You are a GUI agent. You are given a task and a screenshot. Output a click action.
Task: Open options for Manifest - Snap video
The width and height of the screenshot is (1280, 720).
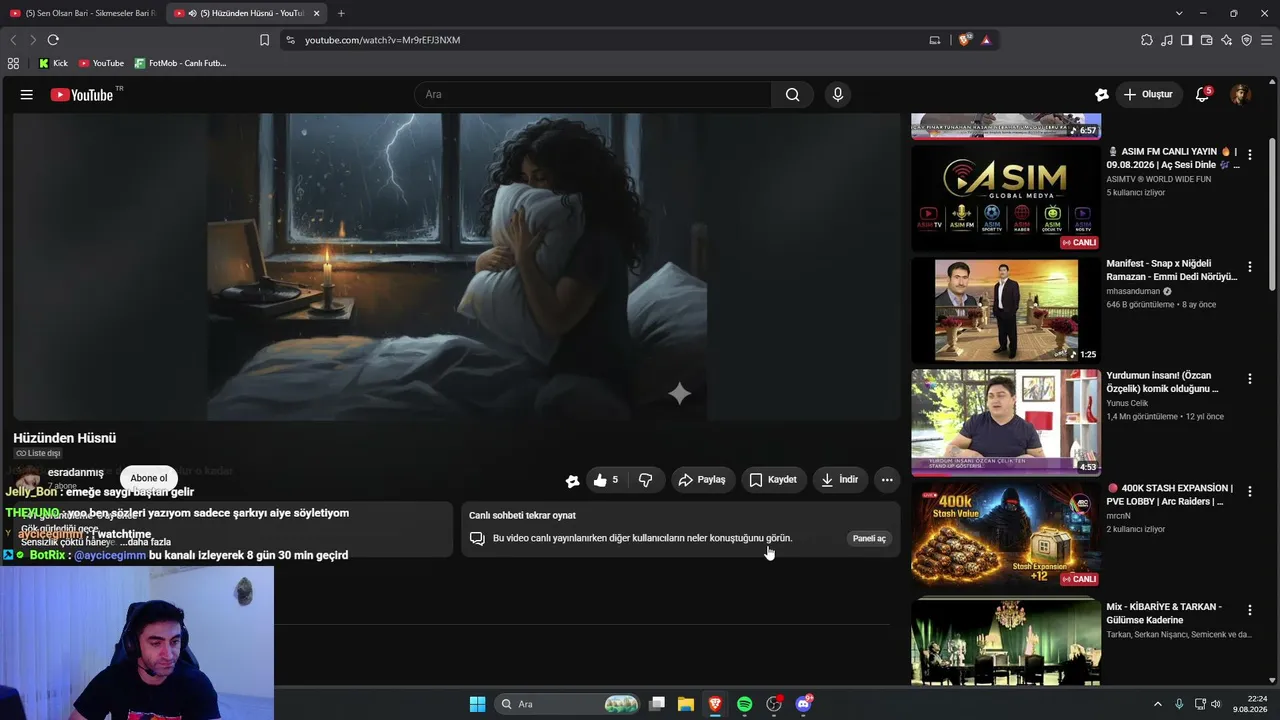(x=1249, y=267)
